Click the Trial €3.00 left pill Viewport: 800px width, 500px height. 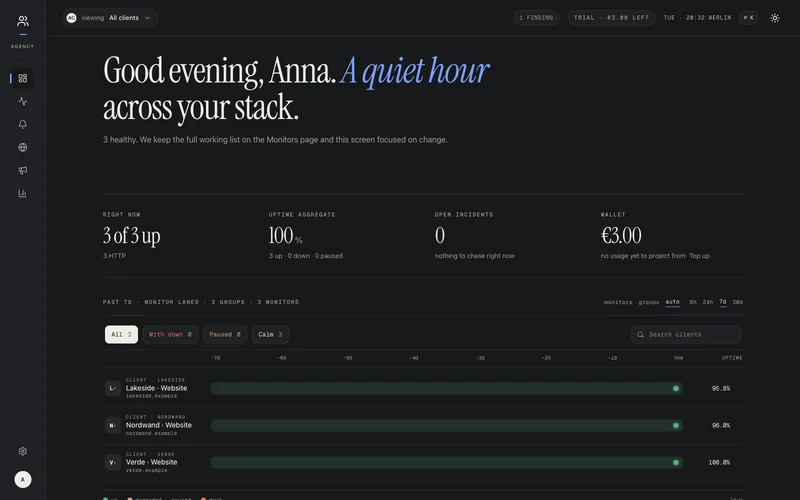pos(611,18)
